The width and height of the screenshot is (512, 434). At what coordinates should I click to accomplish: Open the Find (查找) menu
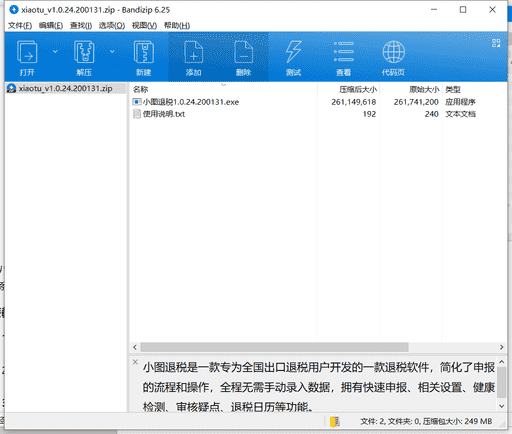[81, 25]
